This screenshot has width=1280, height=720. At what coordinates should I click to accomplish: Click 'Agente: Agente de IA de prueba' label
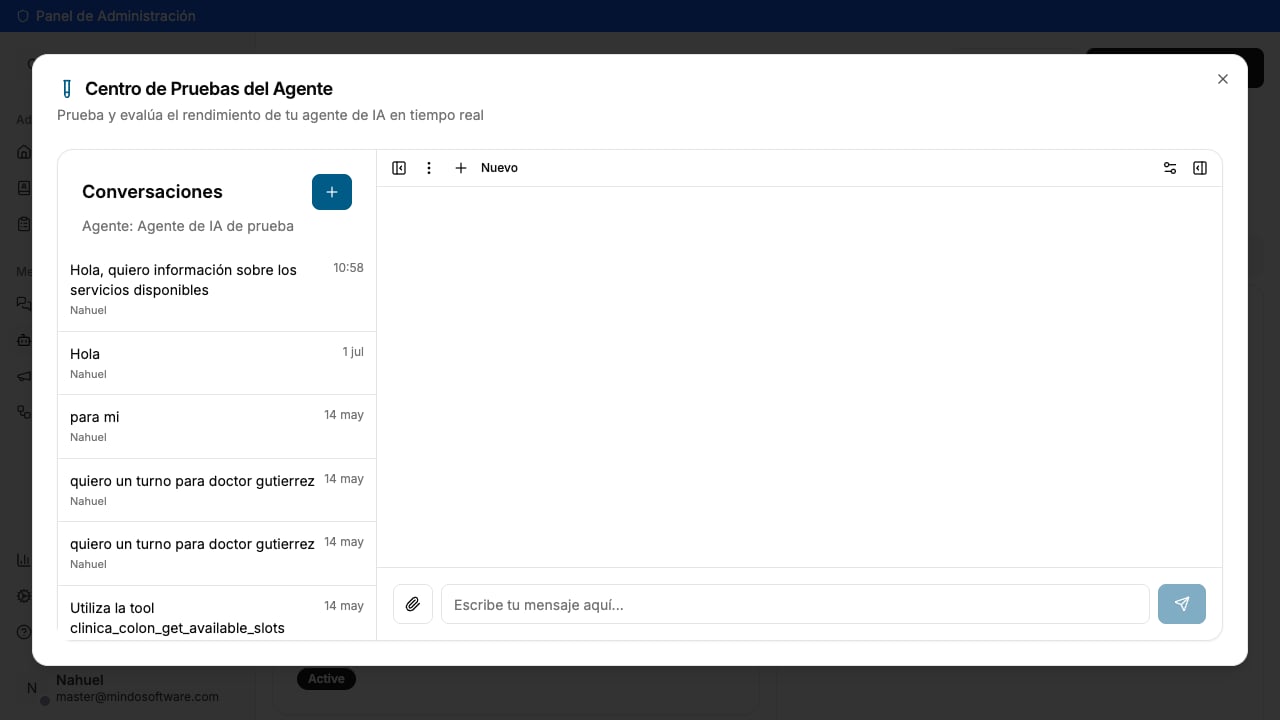(188, 226)
